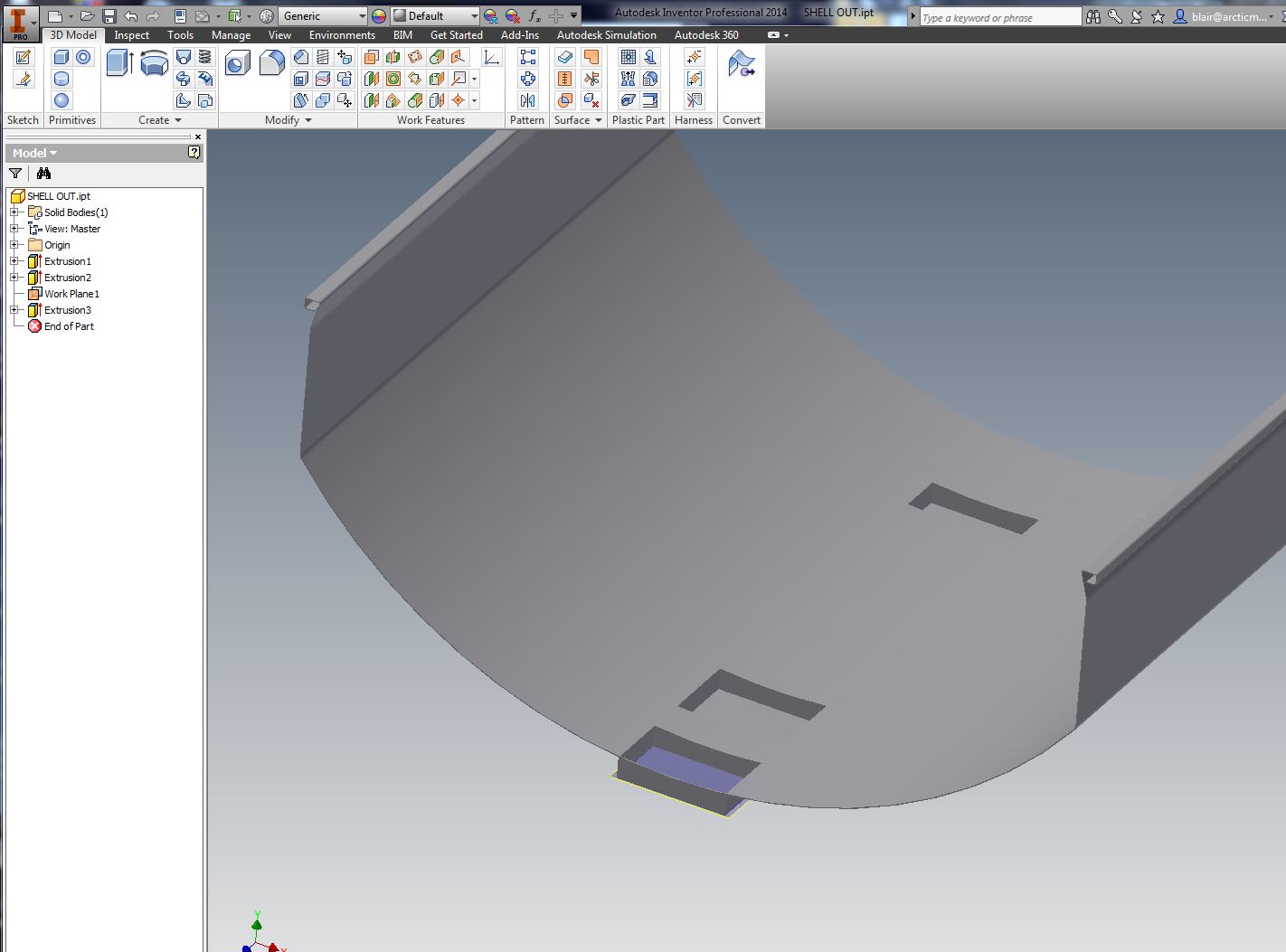Click the Save icon in quick access
Viewport: 1286px width, 952px height.
[109, 16]
